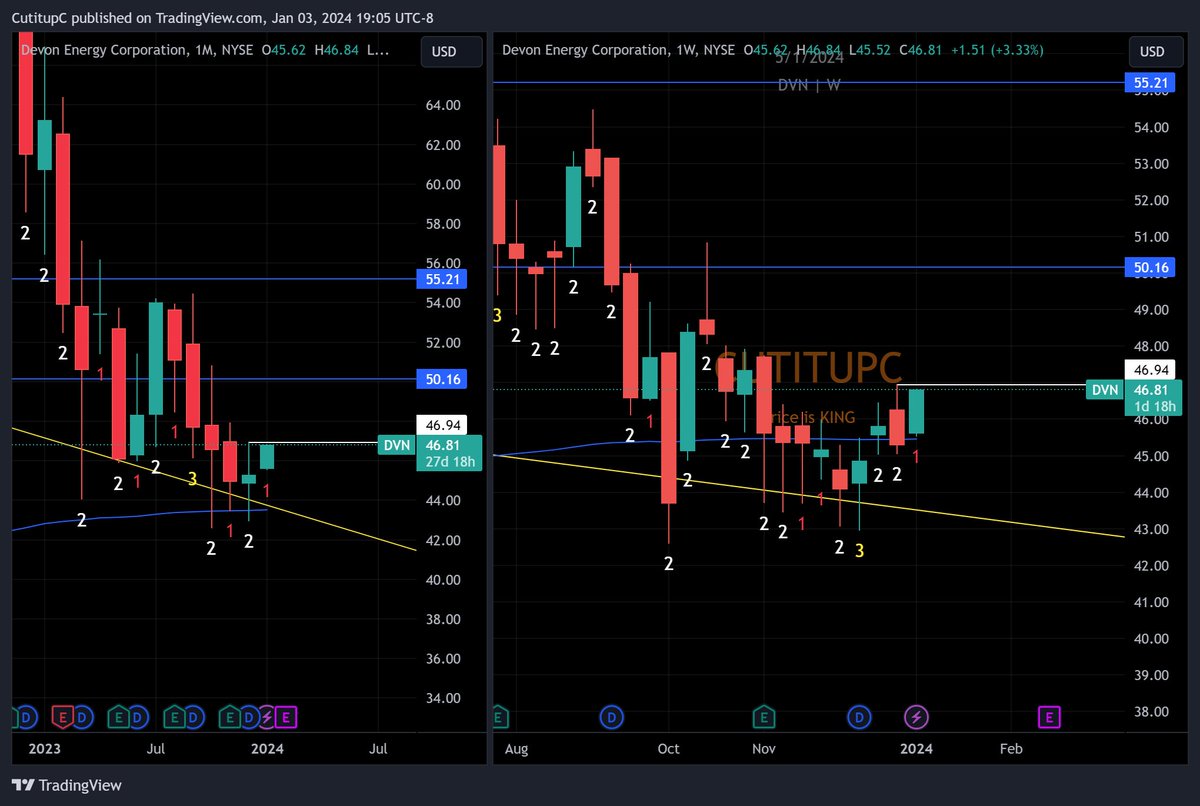Click the purple lightning marker on monthly chart
Screen dimensions: 1200x806
point(267,716)
